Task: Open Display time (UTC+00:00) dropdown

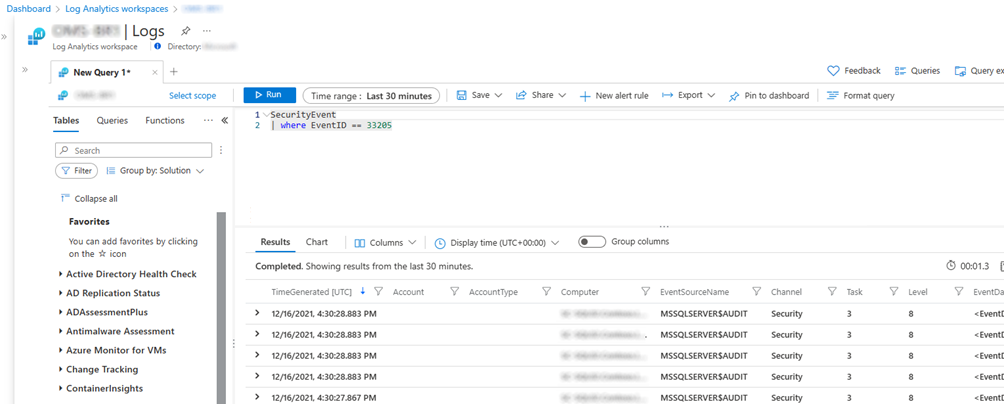Action: [x=498, y=243]
